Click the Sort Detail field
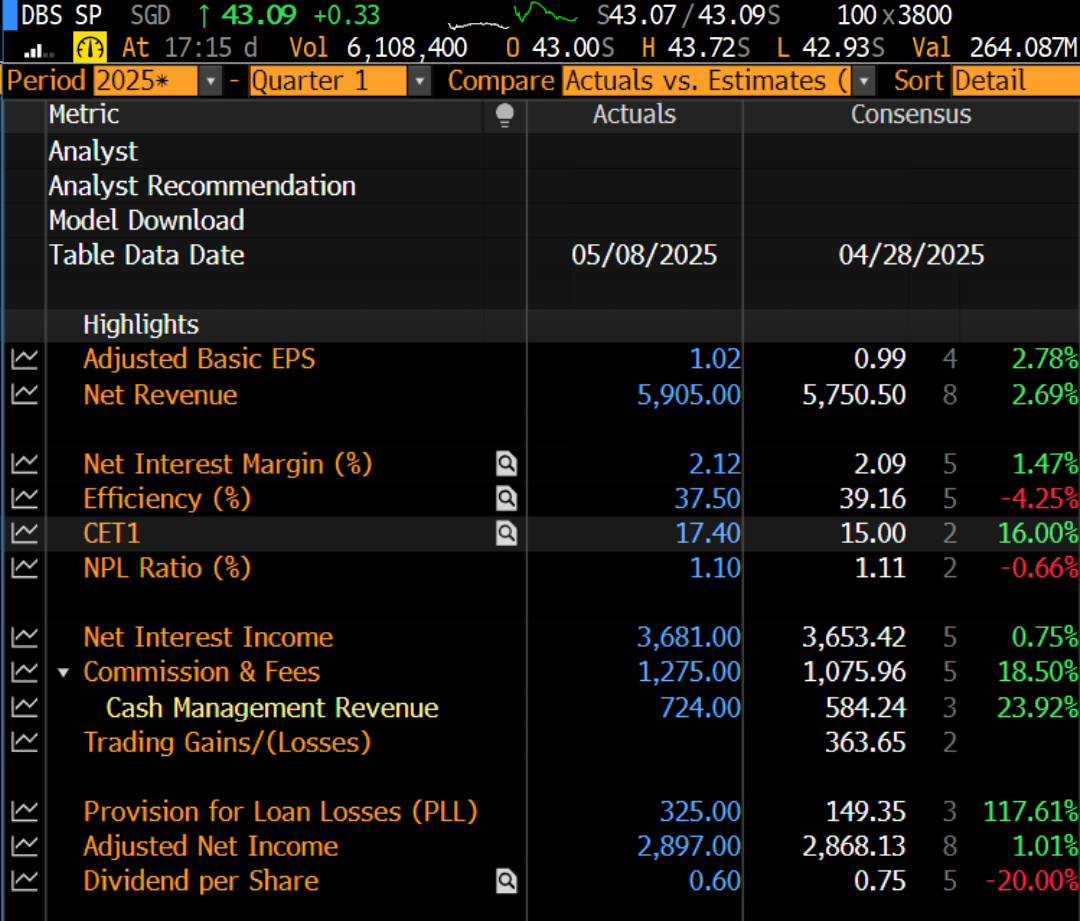The height and width of the screenshot is (921, 1080). coord(1016,81)
